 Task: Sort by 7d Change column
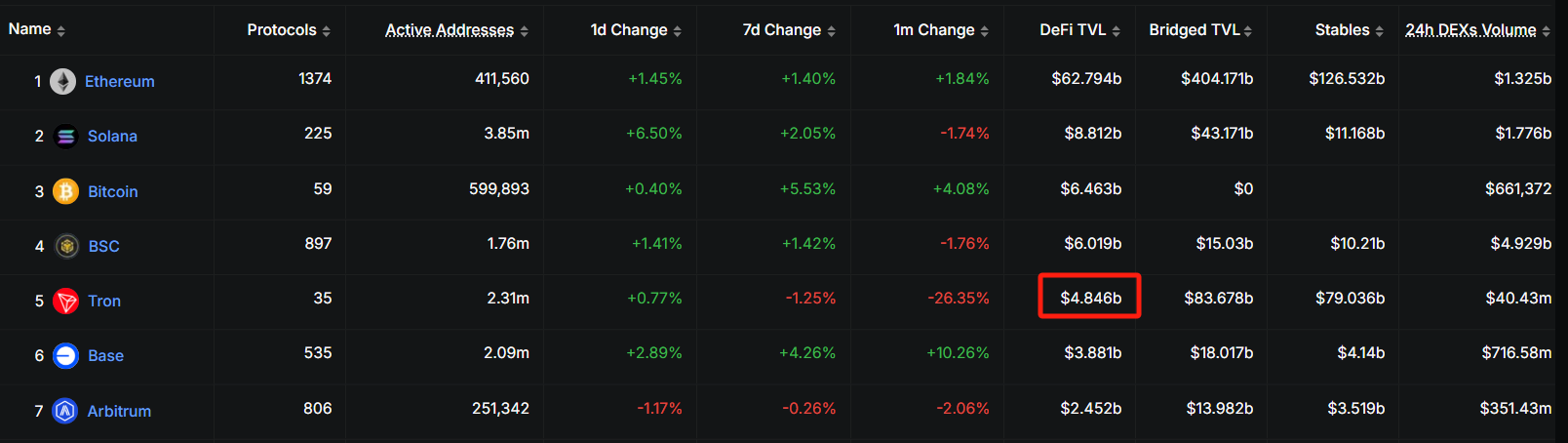coord(789,30)
